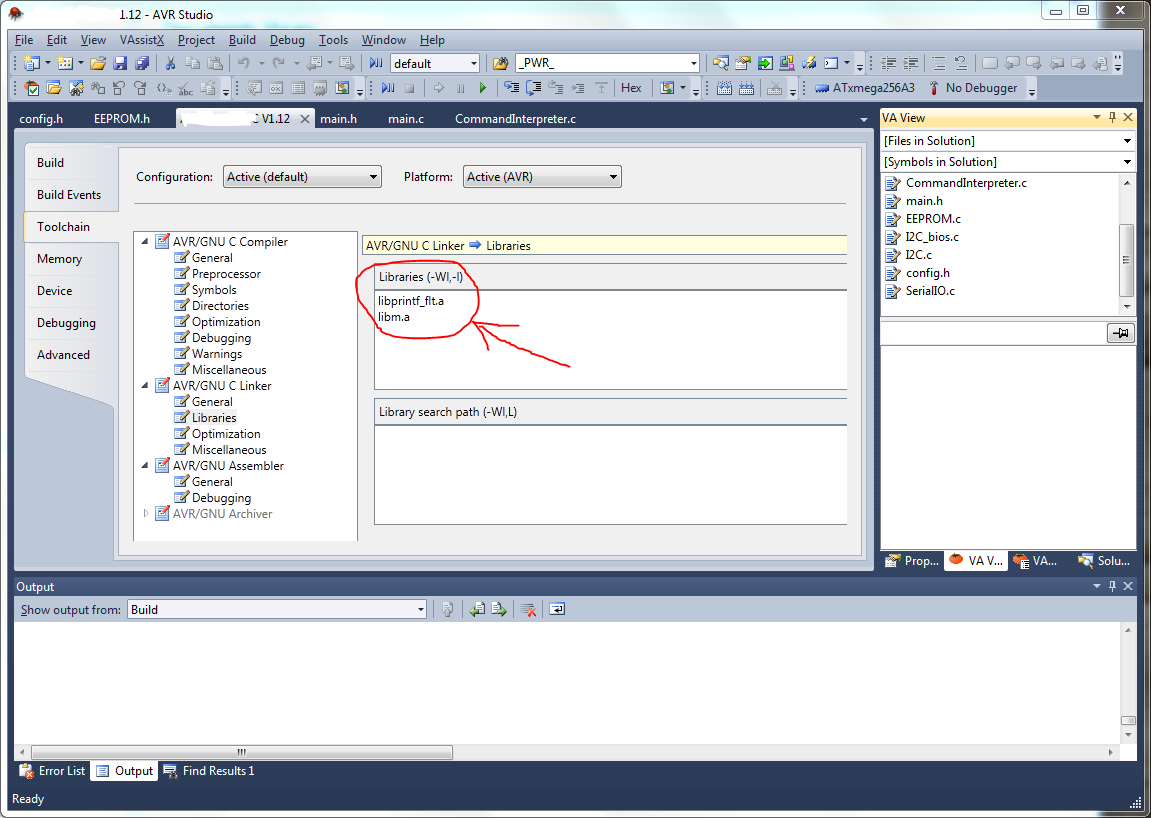This screenshot has height=818, width=1151.
Task: Click the Properties Window toolbar icon
Action: pyautogui.click(x=743, y=63)
